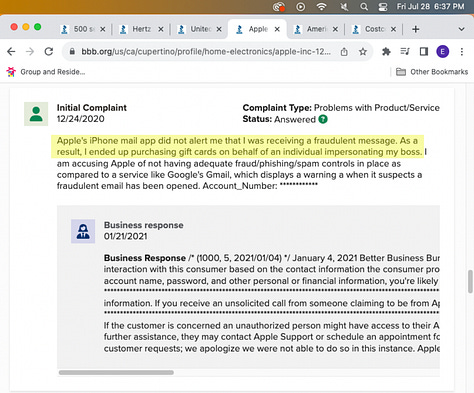
Task: Click the green Answered status help icon
Action: click(x=323, y=119)
